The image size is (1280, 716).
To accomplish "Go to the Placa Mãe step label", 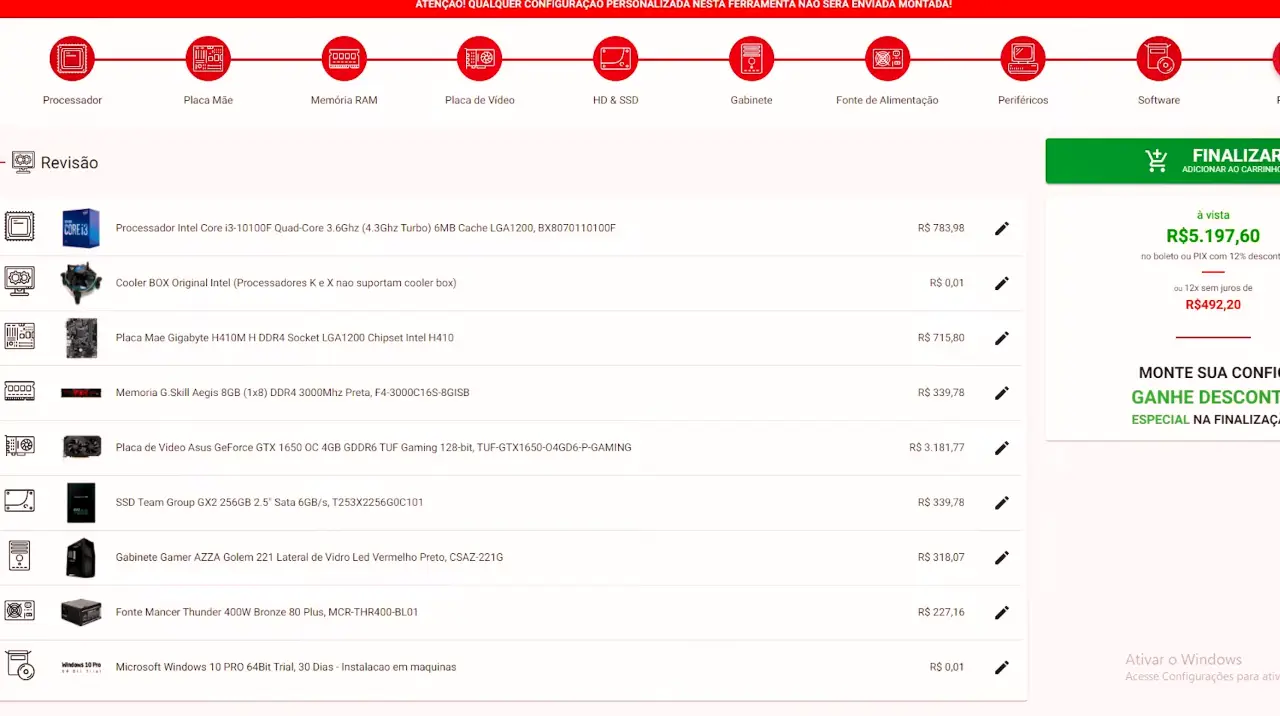I will [x=208, y=100].
